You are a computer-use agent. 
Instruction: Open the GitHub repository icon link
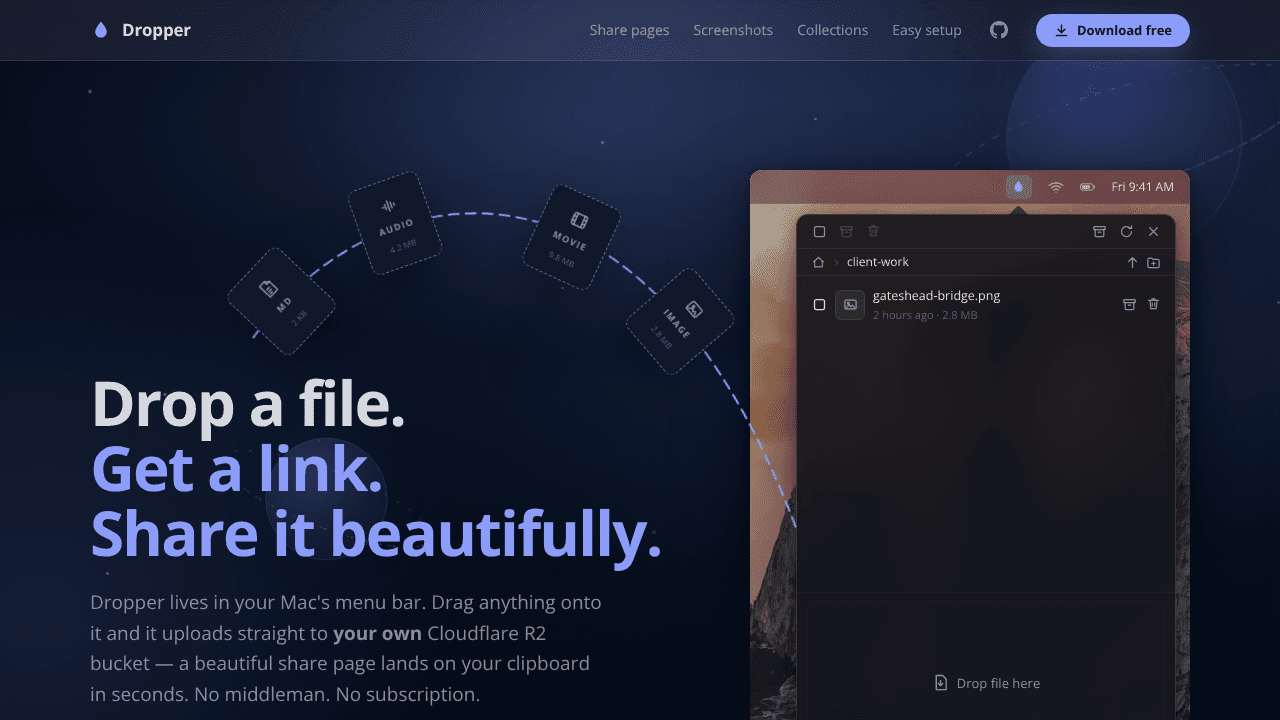click(x=999, y=30)
